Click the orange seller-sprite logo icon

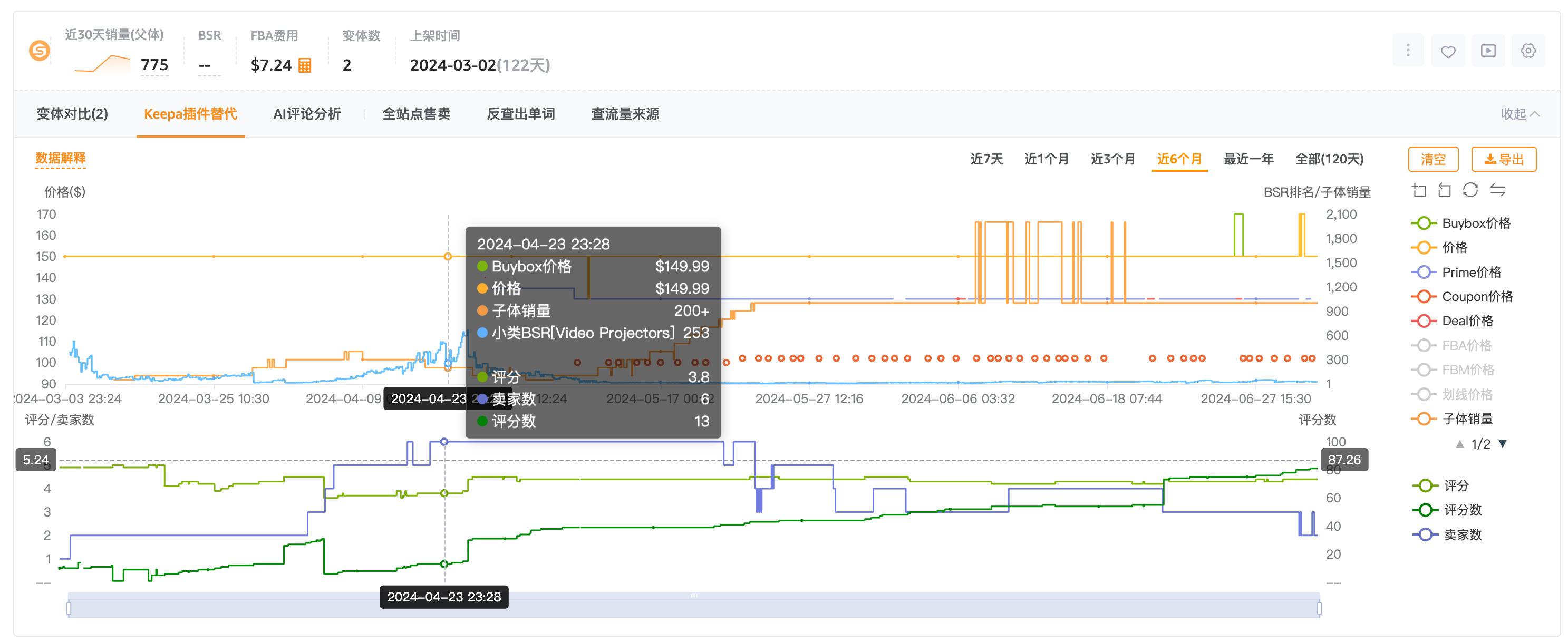pyautogui.click(x=40, y=51)
